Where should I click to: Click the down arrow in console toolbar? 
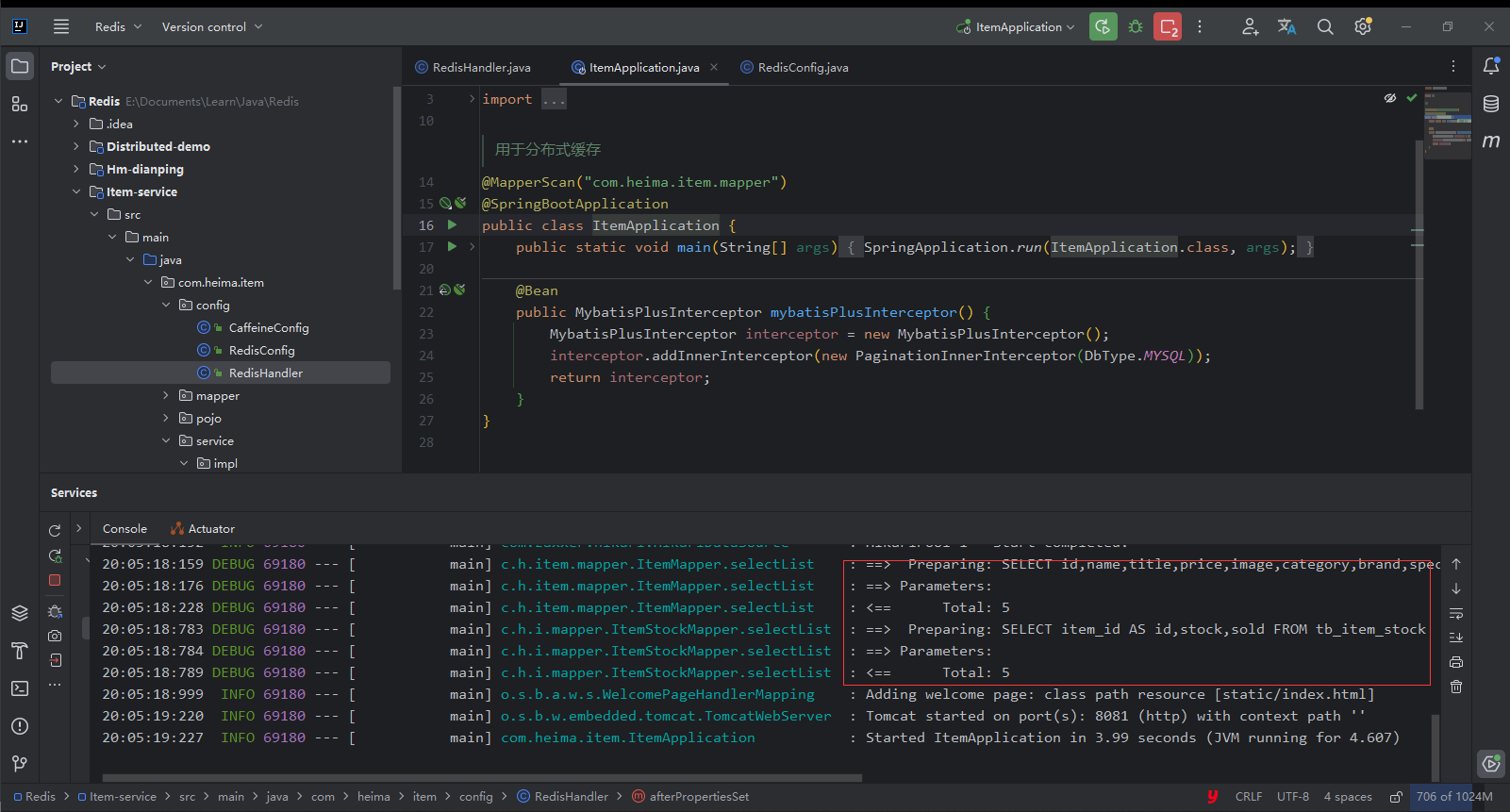tap(1456, 588)
